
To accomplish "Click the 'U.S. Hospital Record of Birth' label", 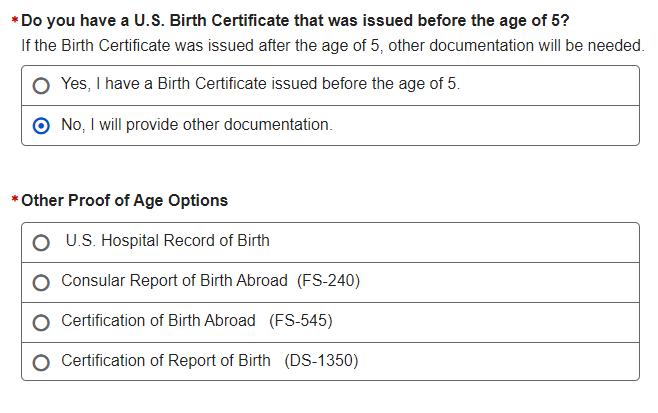I will click(x=167, y=241).
